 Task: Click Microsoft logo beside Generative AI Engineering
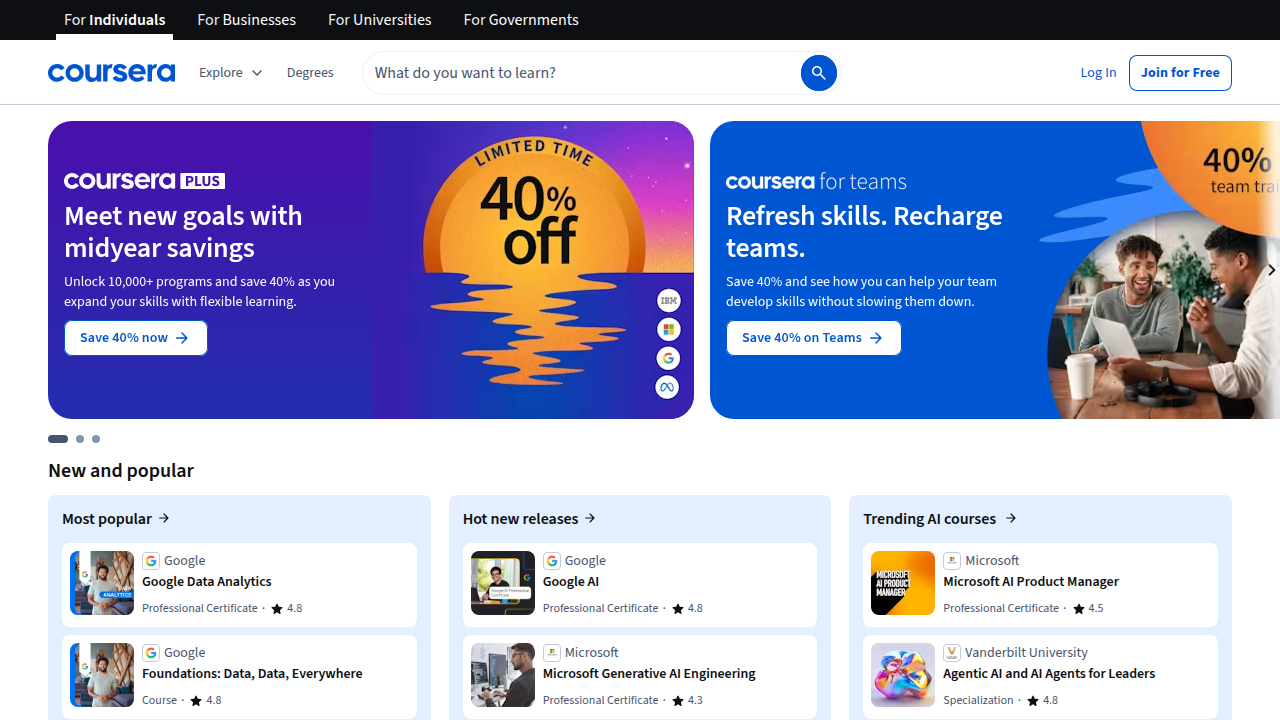552,653
